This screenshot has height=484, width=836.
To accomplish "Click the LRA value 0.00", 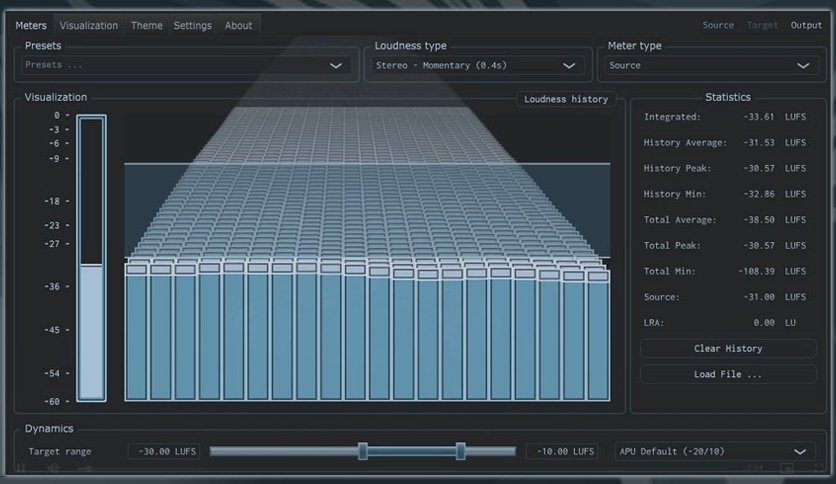I will 763,322.
